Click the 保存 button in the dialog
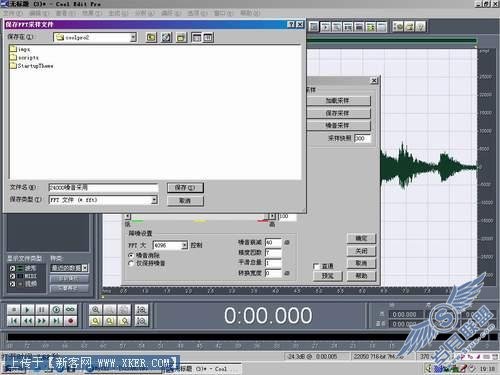 [x=185, y=188]
